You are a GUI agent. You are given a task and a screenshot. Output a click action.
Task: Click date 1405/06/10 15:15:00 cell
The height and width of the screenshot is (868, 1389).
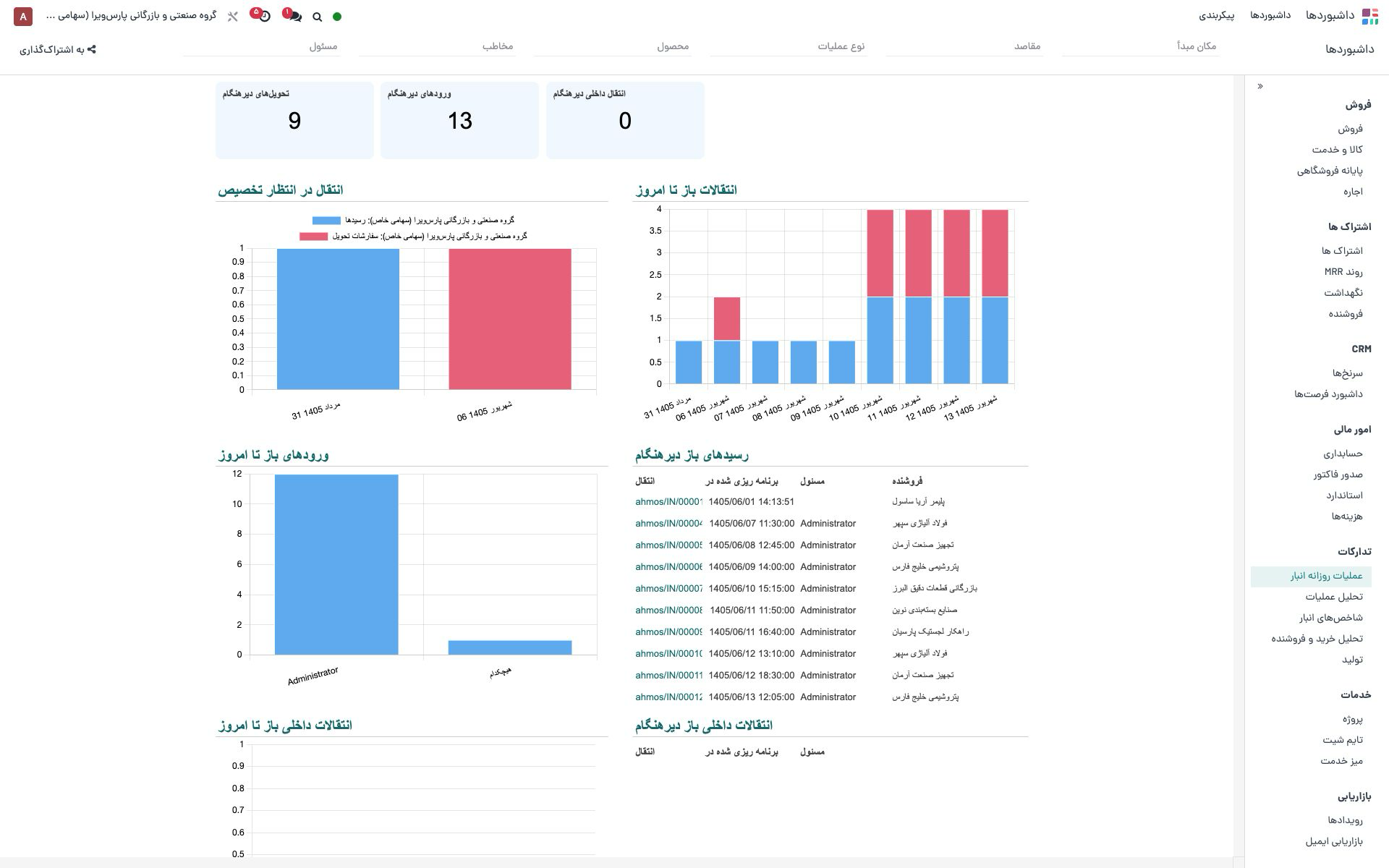(752, 589)
